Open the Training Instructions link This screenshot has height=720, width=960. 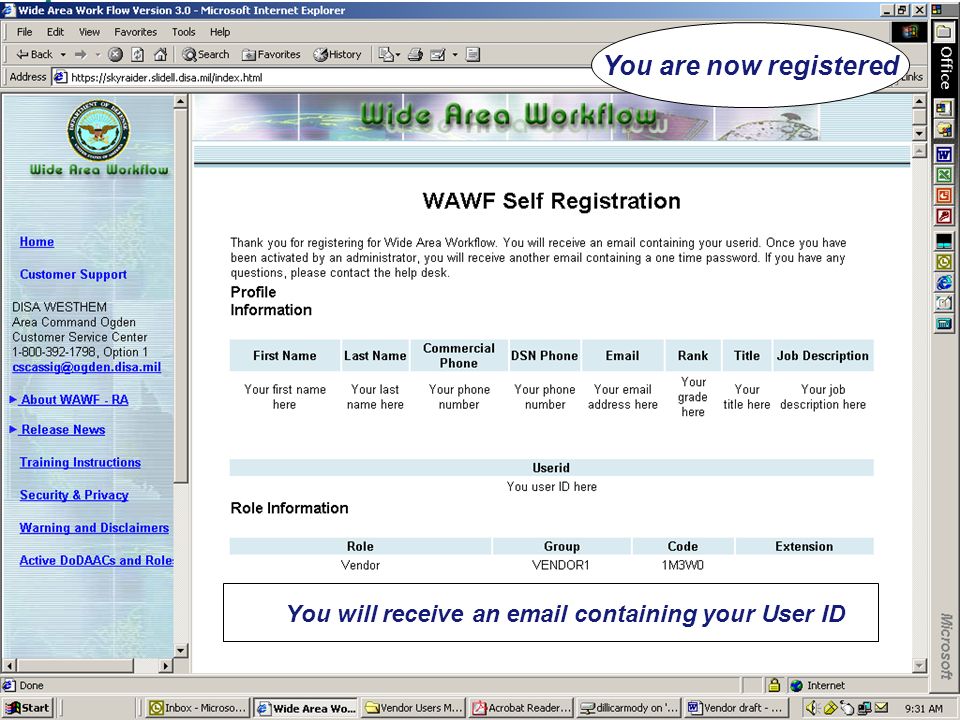[x=80, y=462]
